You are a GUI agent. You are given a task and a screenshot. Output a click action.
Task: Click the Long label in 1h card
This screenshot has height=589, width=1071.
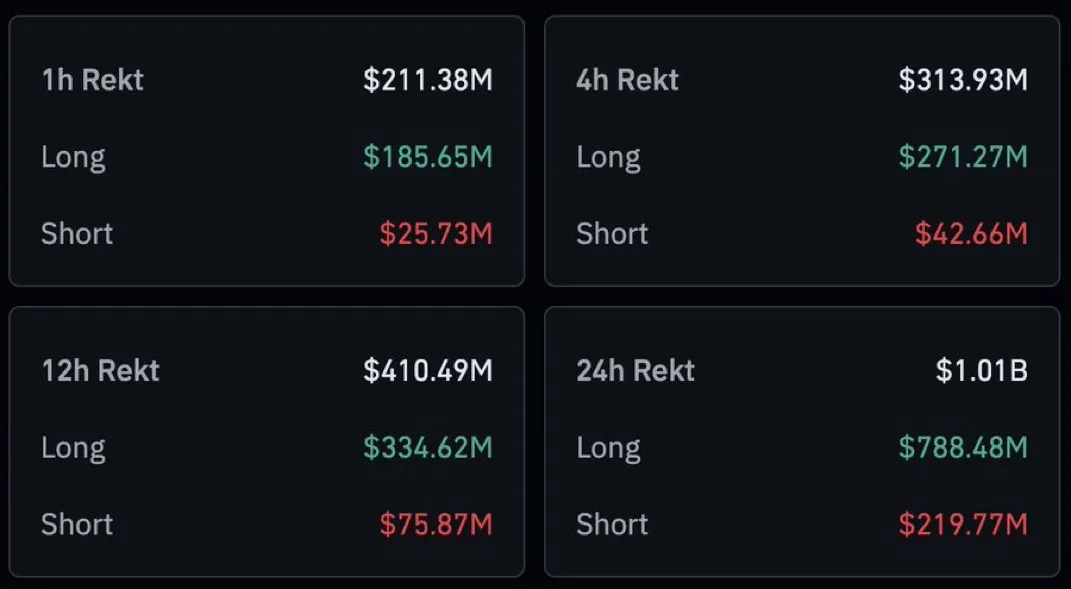click(73, 157)
